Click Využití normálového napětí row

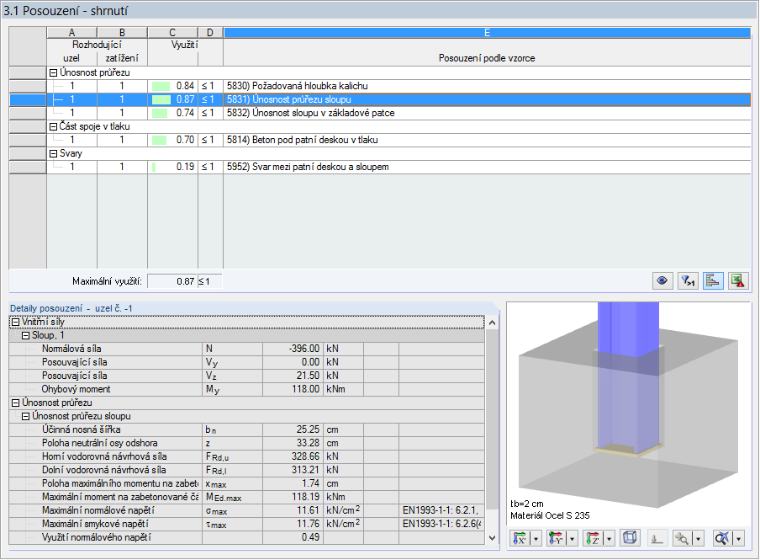point(246,538)
